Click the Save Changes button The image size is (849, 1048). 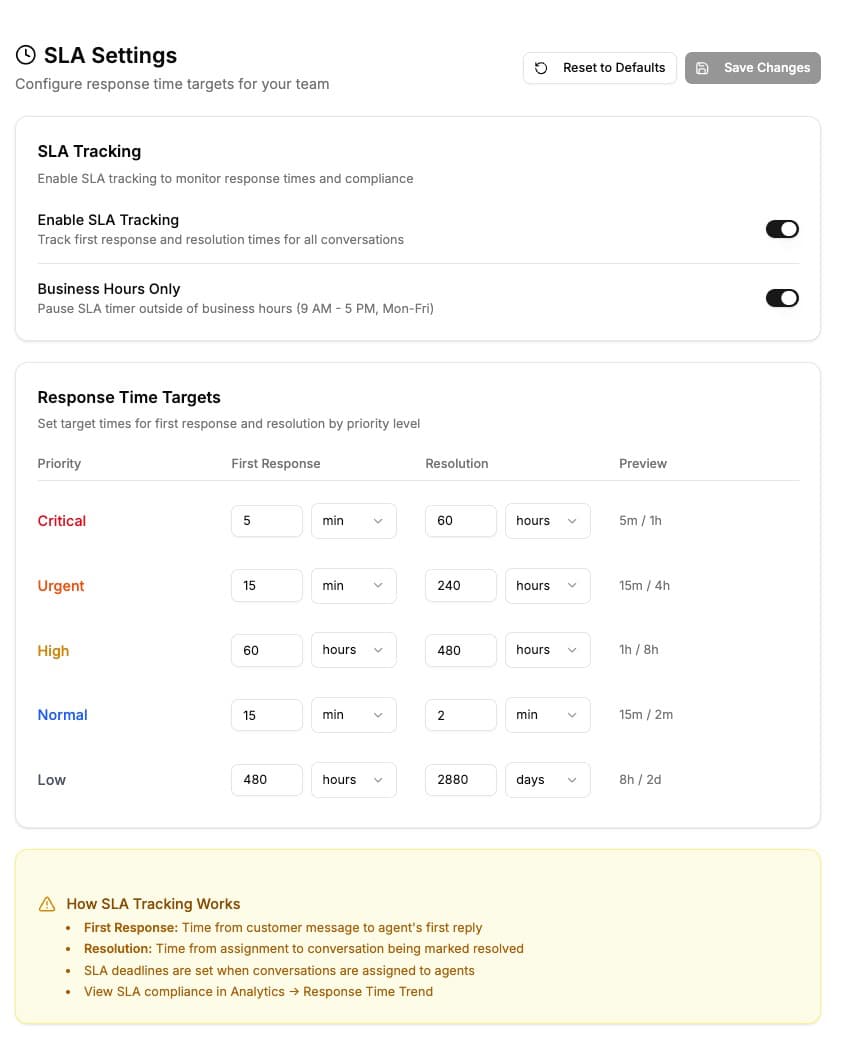click(753, 68)
